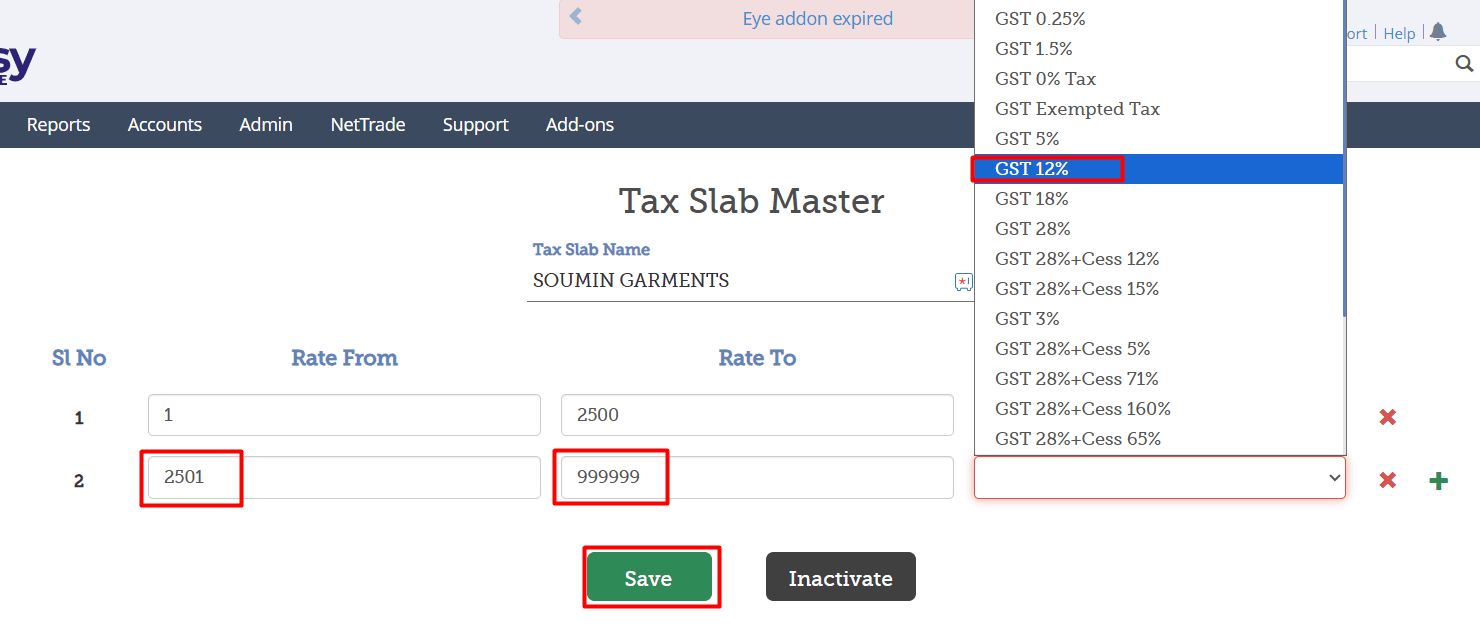Image resolution: width=1480 pixels, height=635 pixels.
Task: Remove slab row 2 using red X
Action: pos(1387,480)
